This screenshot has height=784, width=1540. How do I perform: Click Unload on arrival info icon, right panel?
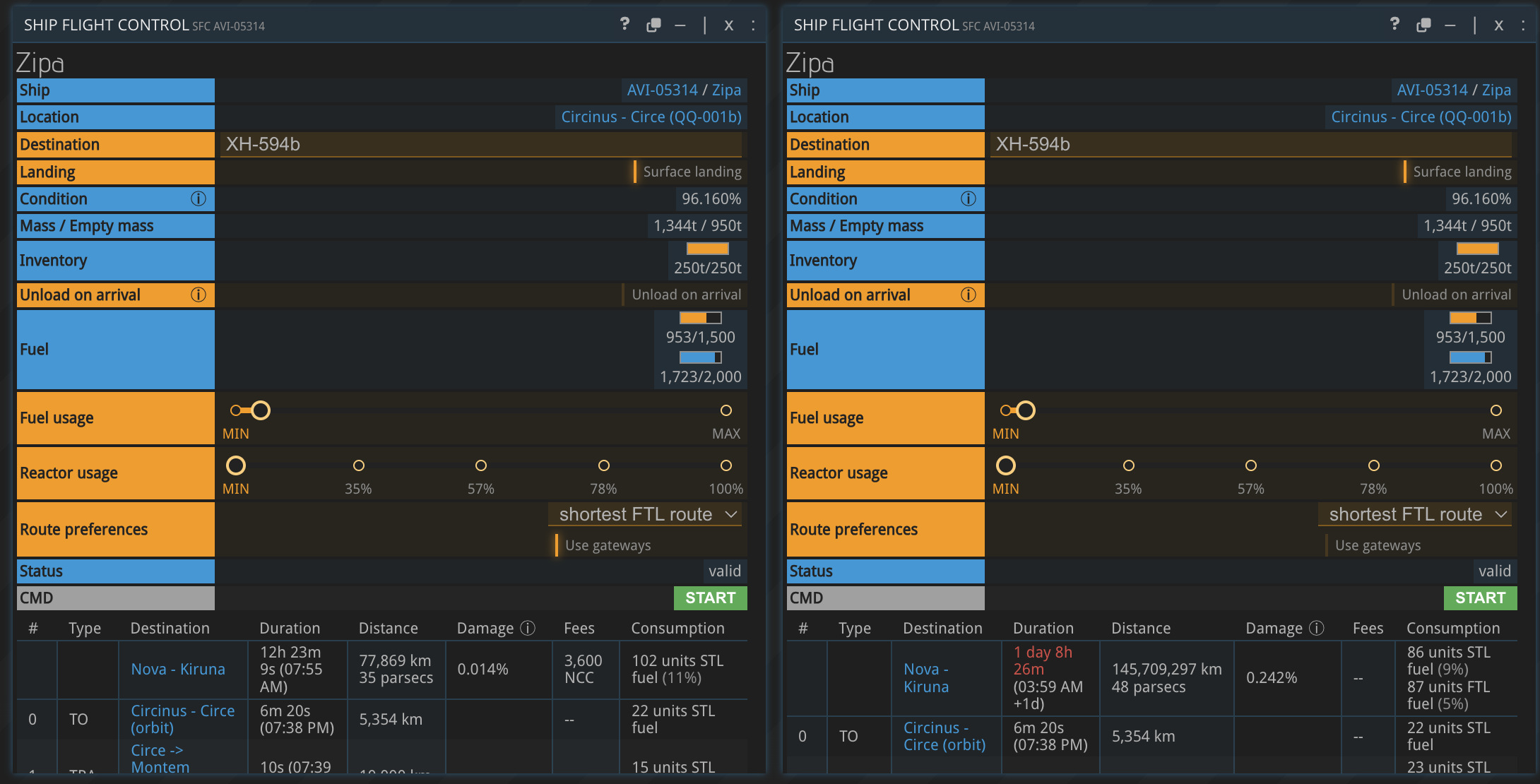tap(969, 295)
